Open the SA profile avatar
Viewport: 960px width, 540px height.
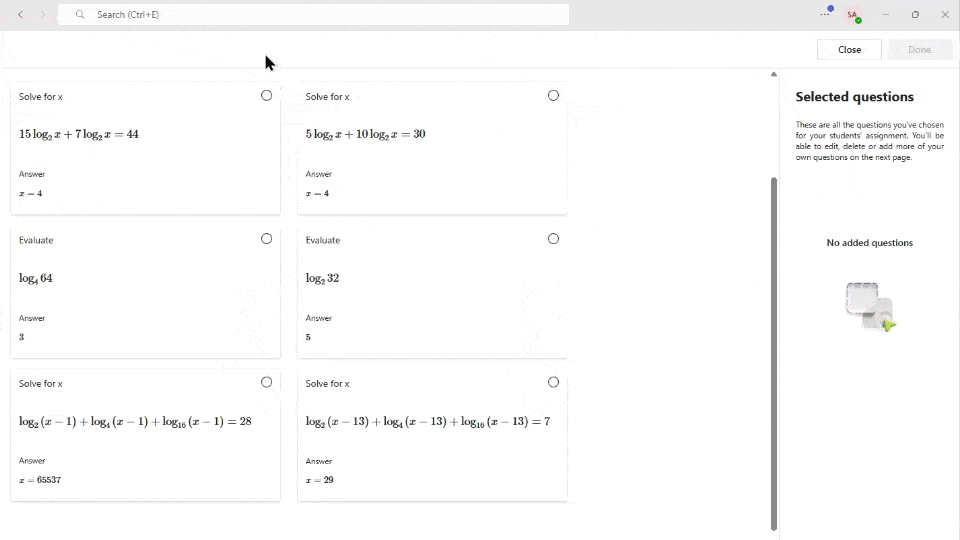[x=853, y=15]
